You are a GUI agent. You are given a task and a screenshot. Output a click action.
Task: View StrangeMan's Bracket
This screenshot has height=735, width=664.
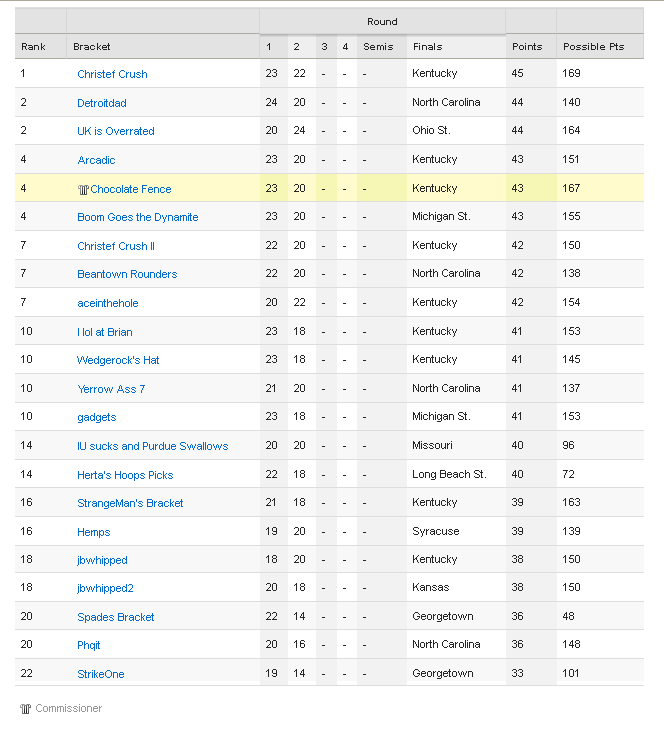pyautogui.click(x=130, y=503)
